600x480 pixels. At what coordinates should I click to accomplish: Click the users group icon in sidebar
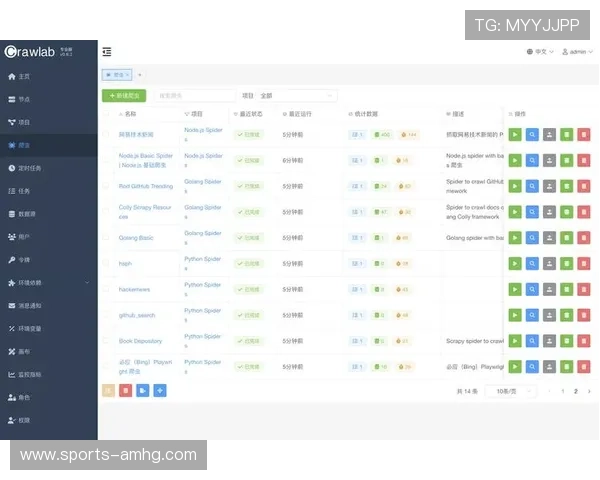click(x=12, y=237)
